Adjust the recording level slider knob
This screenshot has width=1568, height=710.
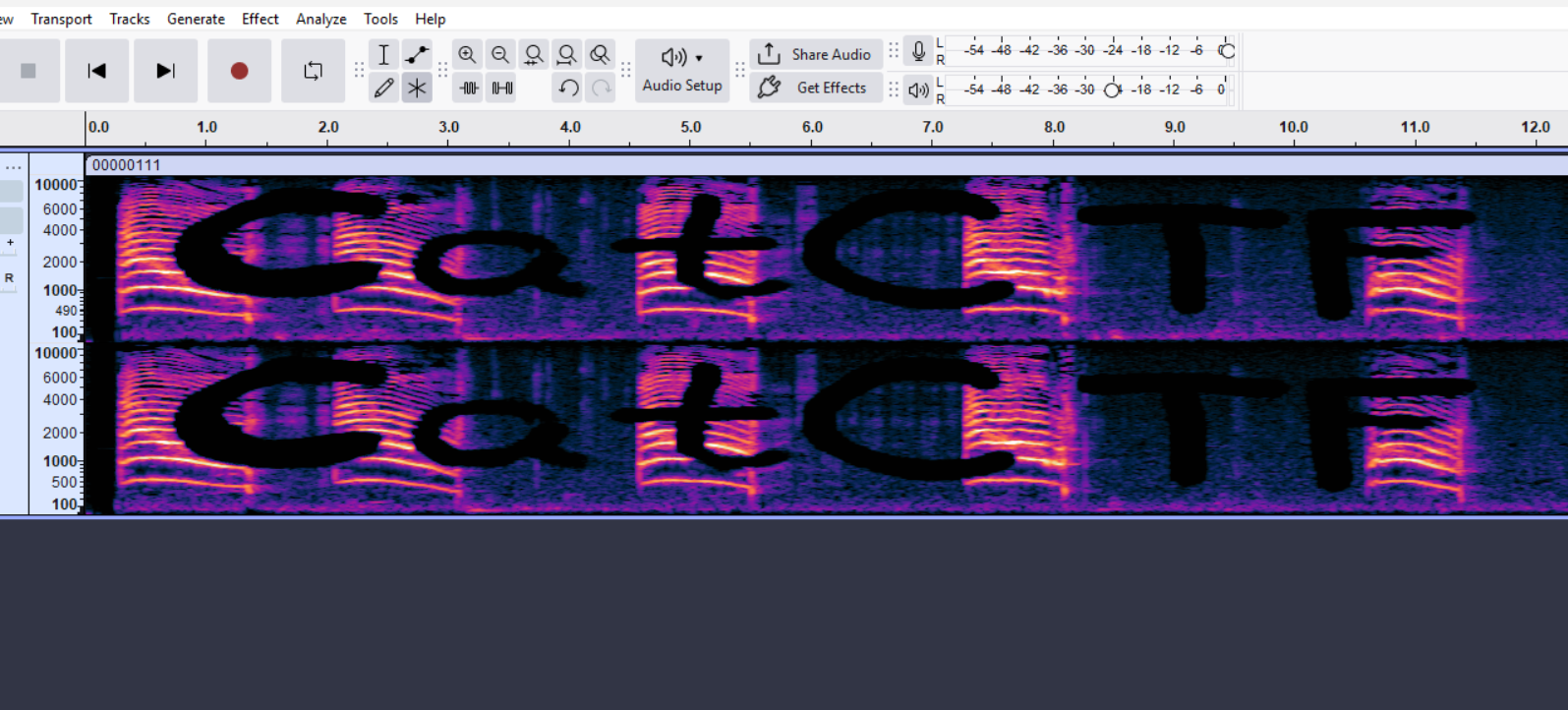click(1227, 50)
